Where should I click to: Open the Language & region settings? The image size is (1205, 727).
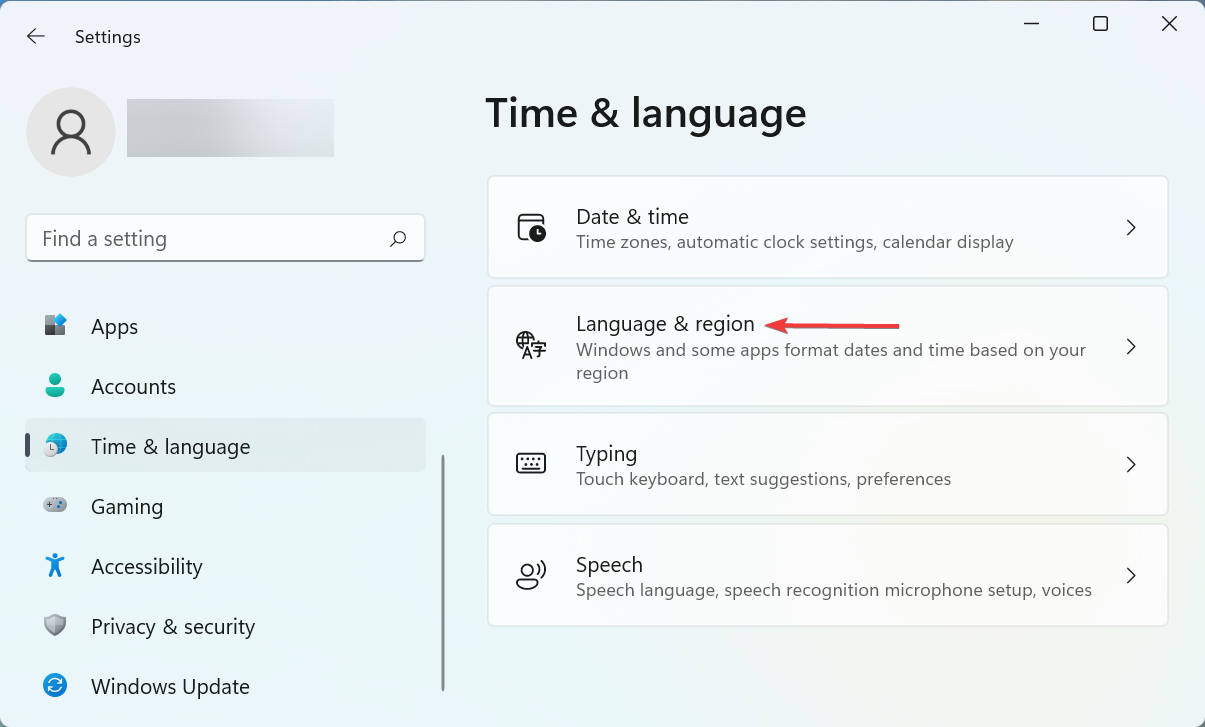point(665,324)
